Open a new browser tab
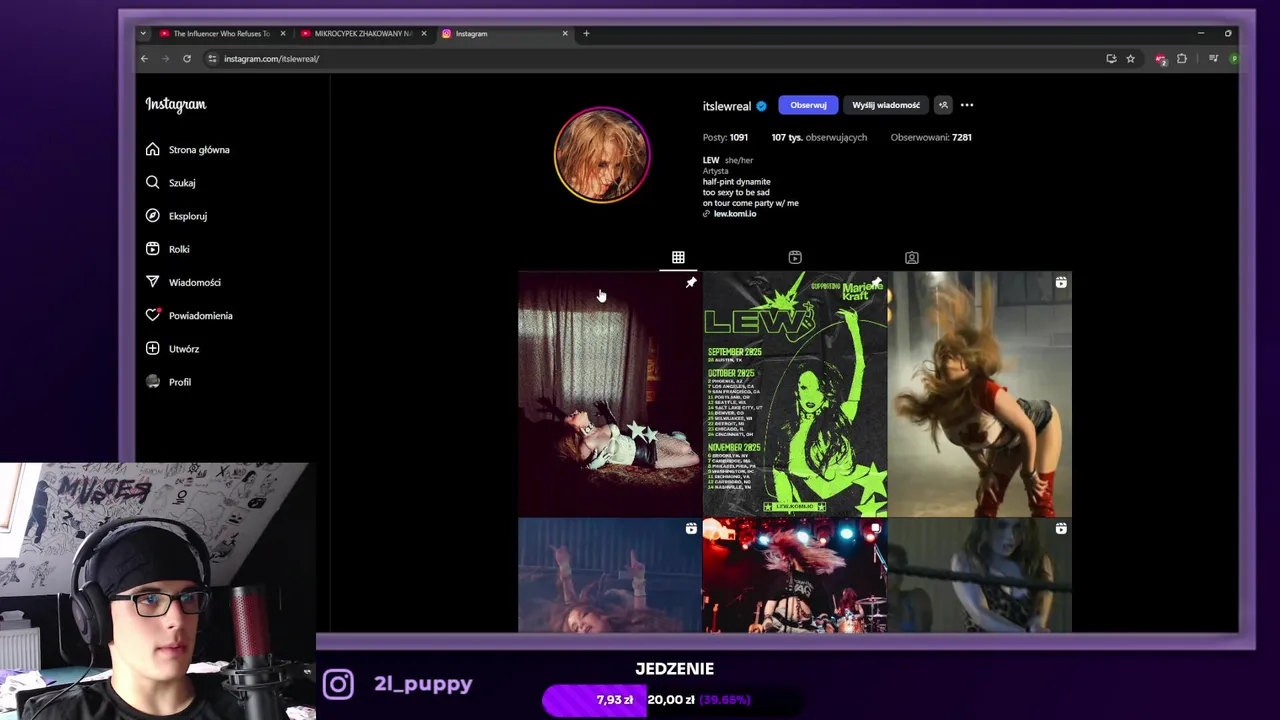Viewport: 1280px width, 720px height. point(586,34)
